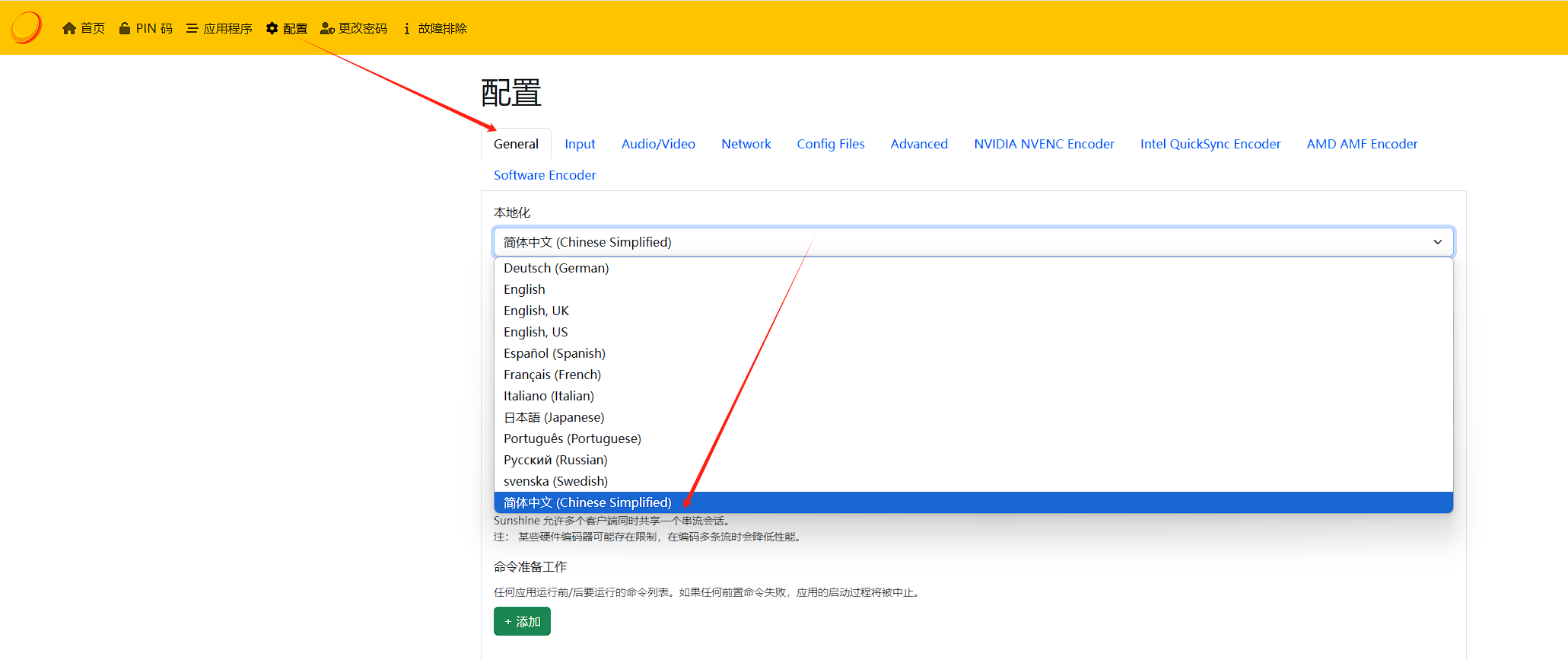Open the AMD AMF Encoder tab
The width and height of the screenshot is (1568, 660).
pos(1362,144)
